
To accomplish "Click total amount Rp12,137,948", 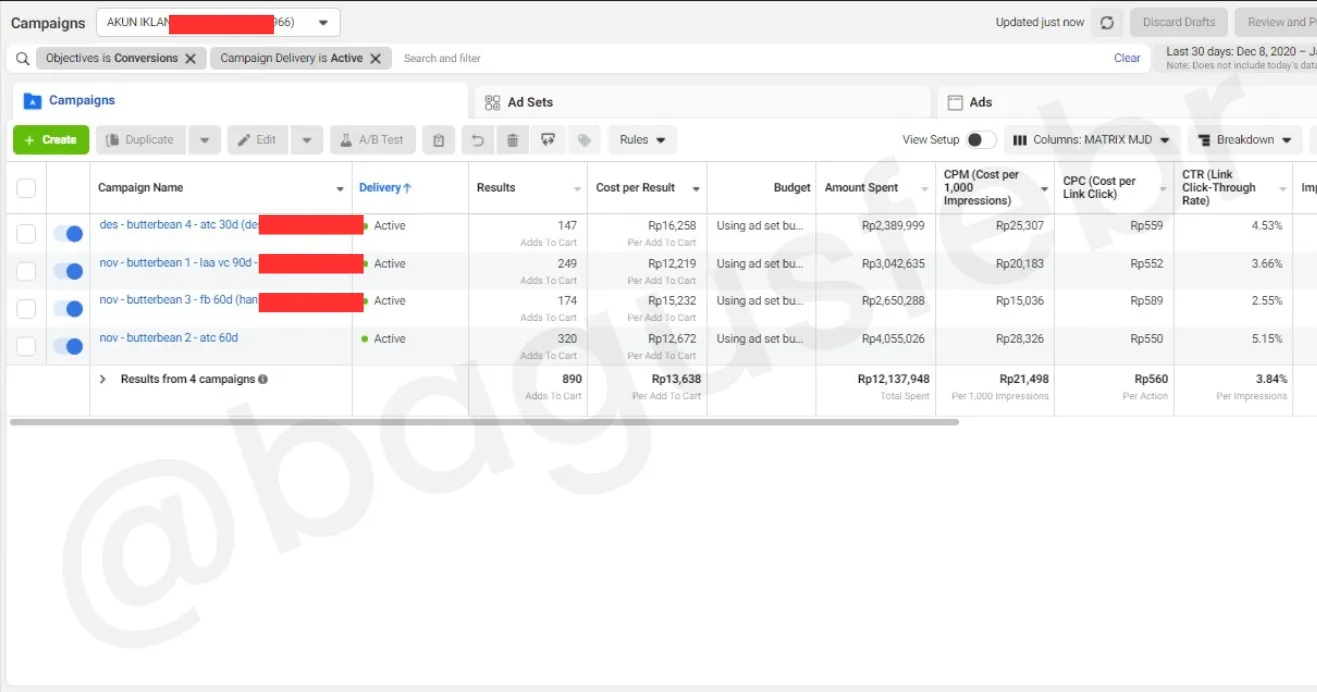I will coord(893,380).
